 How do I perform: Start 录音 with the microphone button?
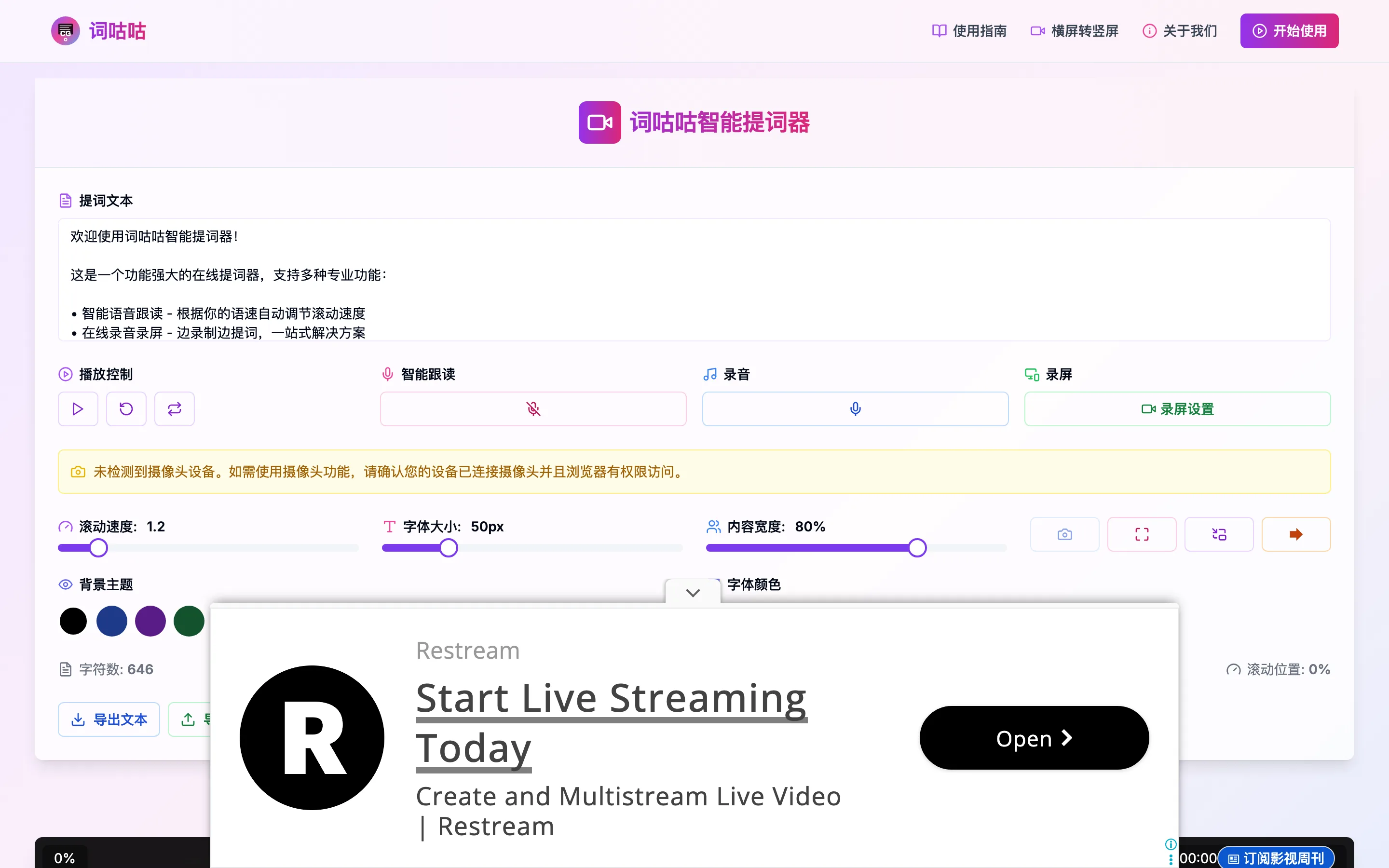pos(855,409)
